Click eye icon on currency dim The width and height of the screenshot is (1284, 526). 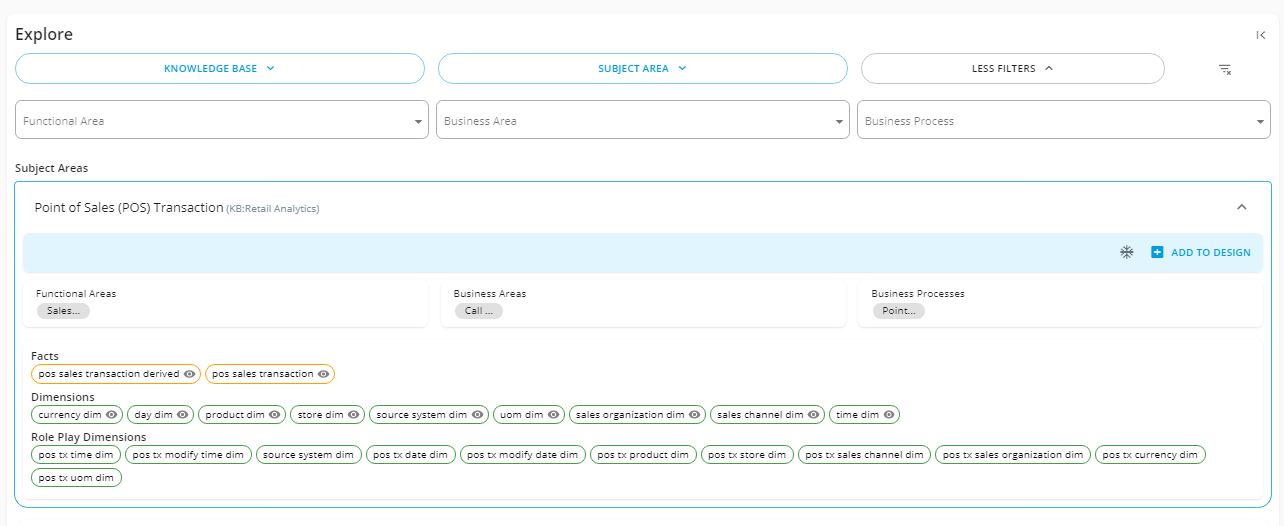[112, 414]
